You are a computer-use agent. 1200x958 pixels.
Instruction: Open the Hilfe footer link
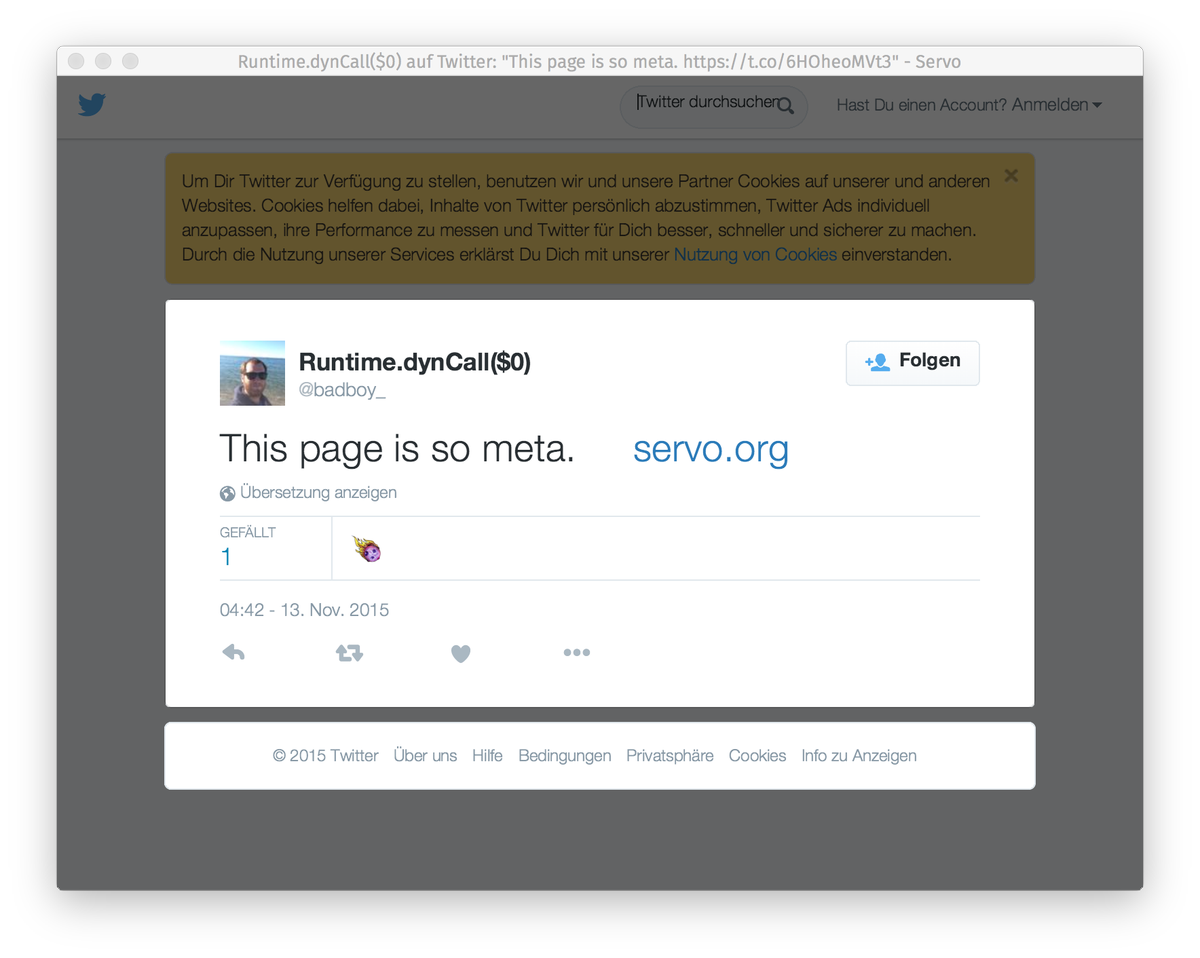[487, 756]
